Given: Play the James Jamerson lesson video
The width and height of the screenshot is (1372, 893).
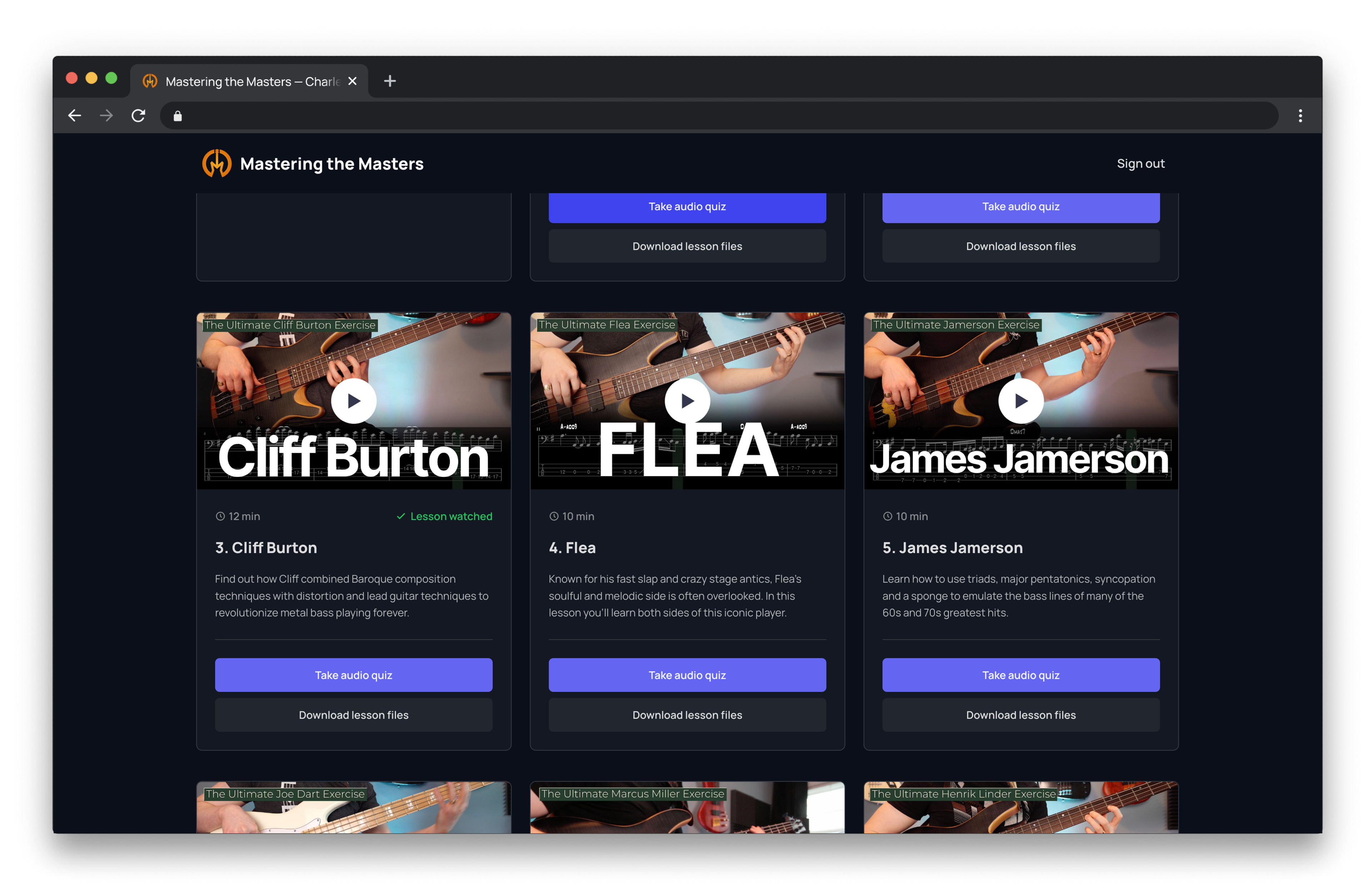Looking at the screenshot, I should [1020, 401].
